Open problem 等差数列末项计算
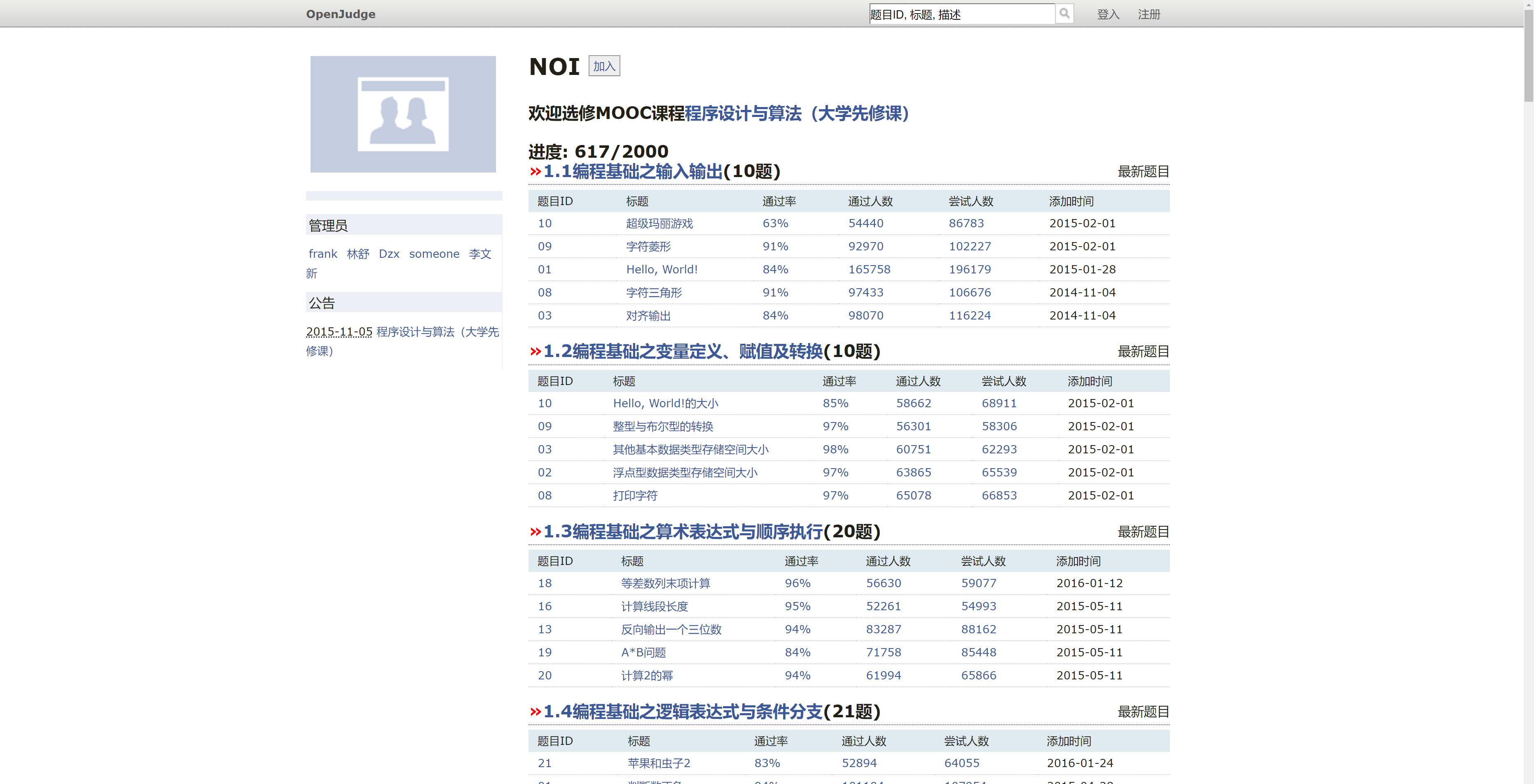 pyautogui.click(x=665, y=583)
